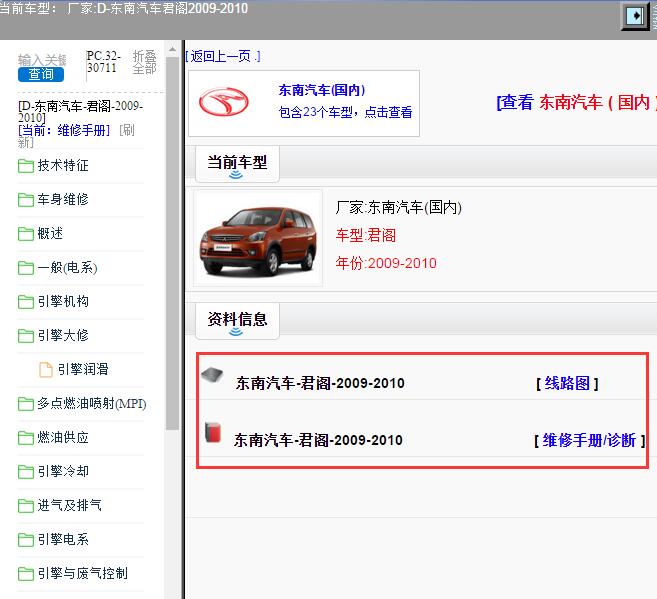The width and height of the screenshot is (657, 599).
Task: Click 包含23个车型，点击查看 link
Action: click(x=345, y=112)
